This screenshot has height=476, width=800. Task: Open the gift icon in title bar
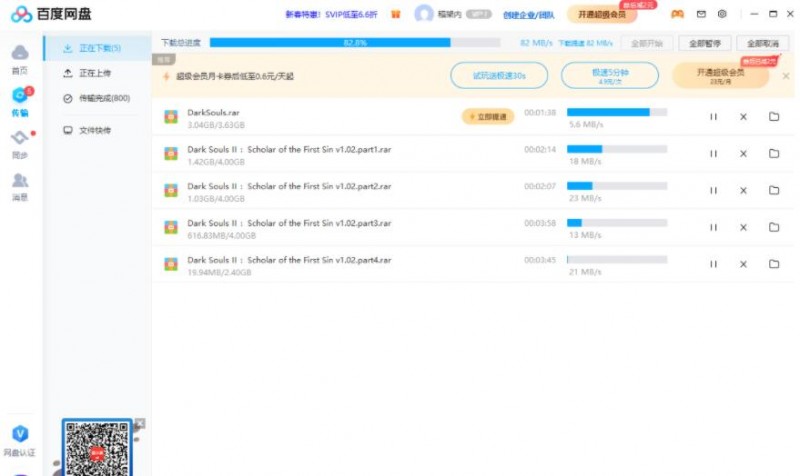395,14
